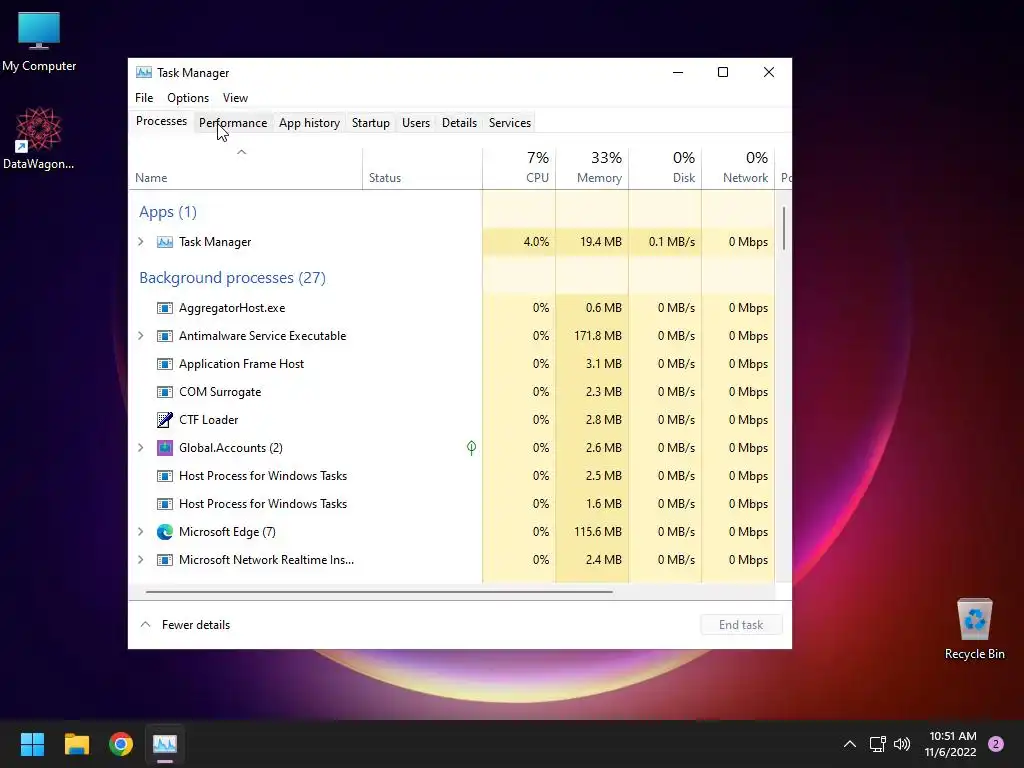
Task: Click the Antimalware Service Executable icon
Action: (x=165, y=336)
